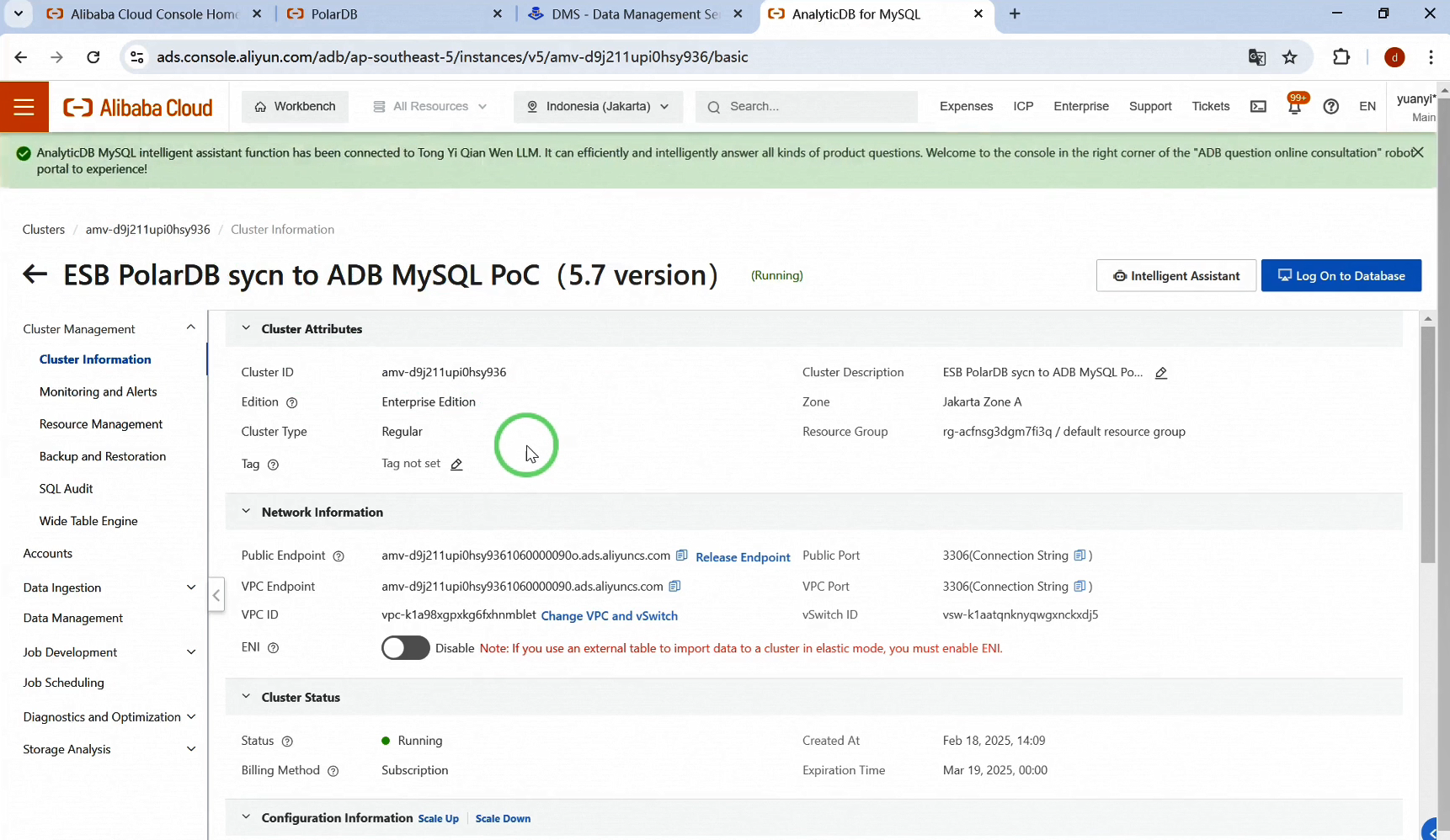The height and width of the screenshot is (840, 1450).
Task: Open the Indonesia (Jakarta) region selector
Action: coord(598,107)
